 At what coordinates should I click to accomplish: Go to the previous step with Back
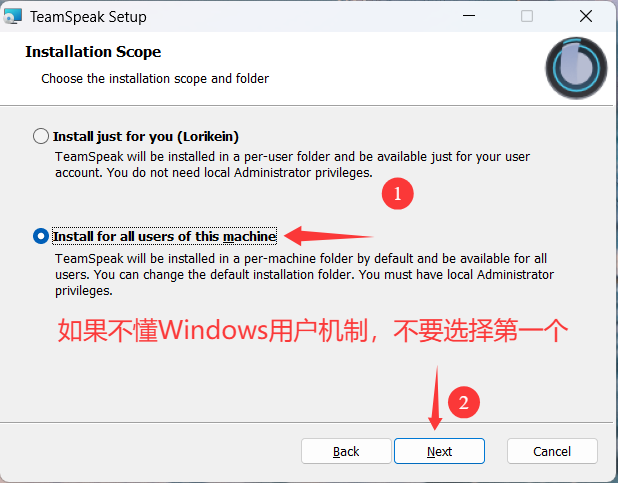346,451
